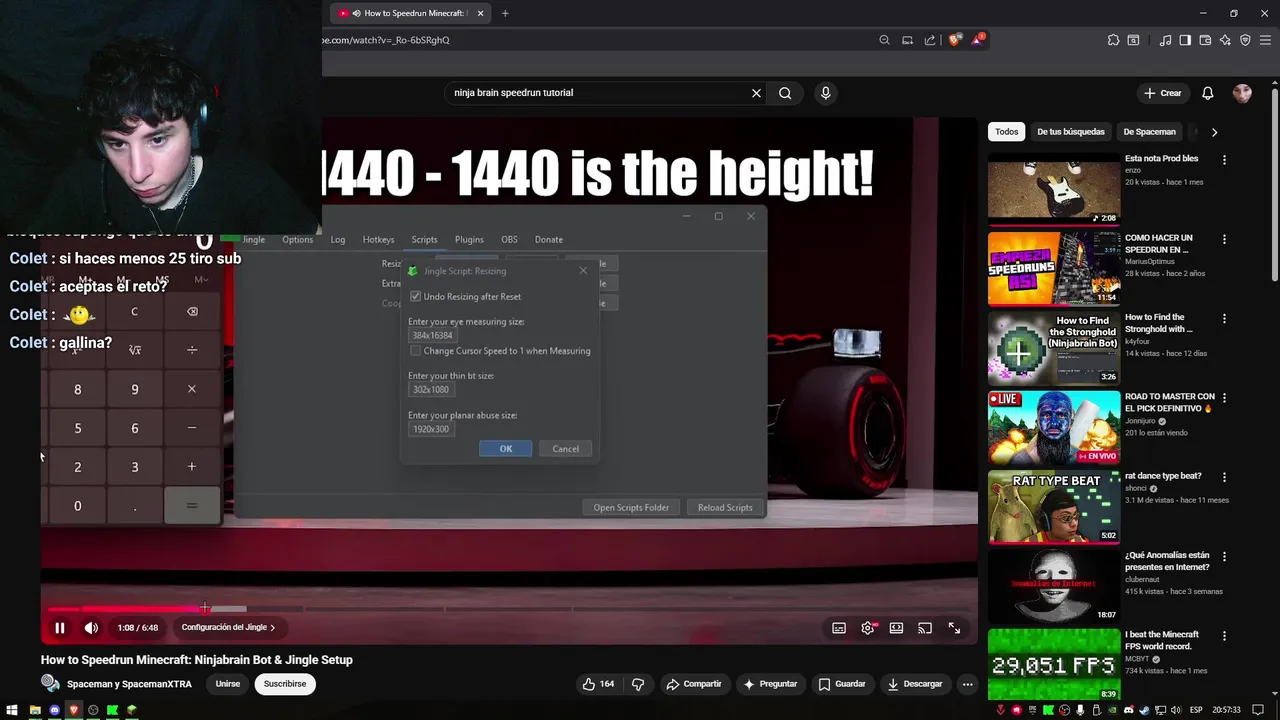Open options for rat dance type beat

pos(1224,476)
